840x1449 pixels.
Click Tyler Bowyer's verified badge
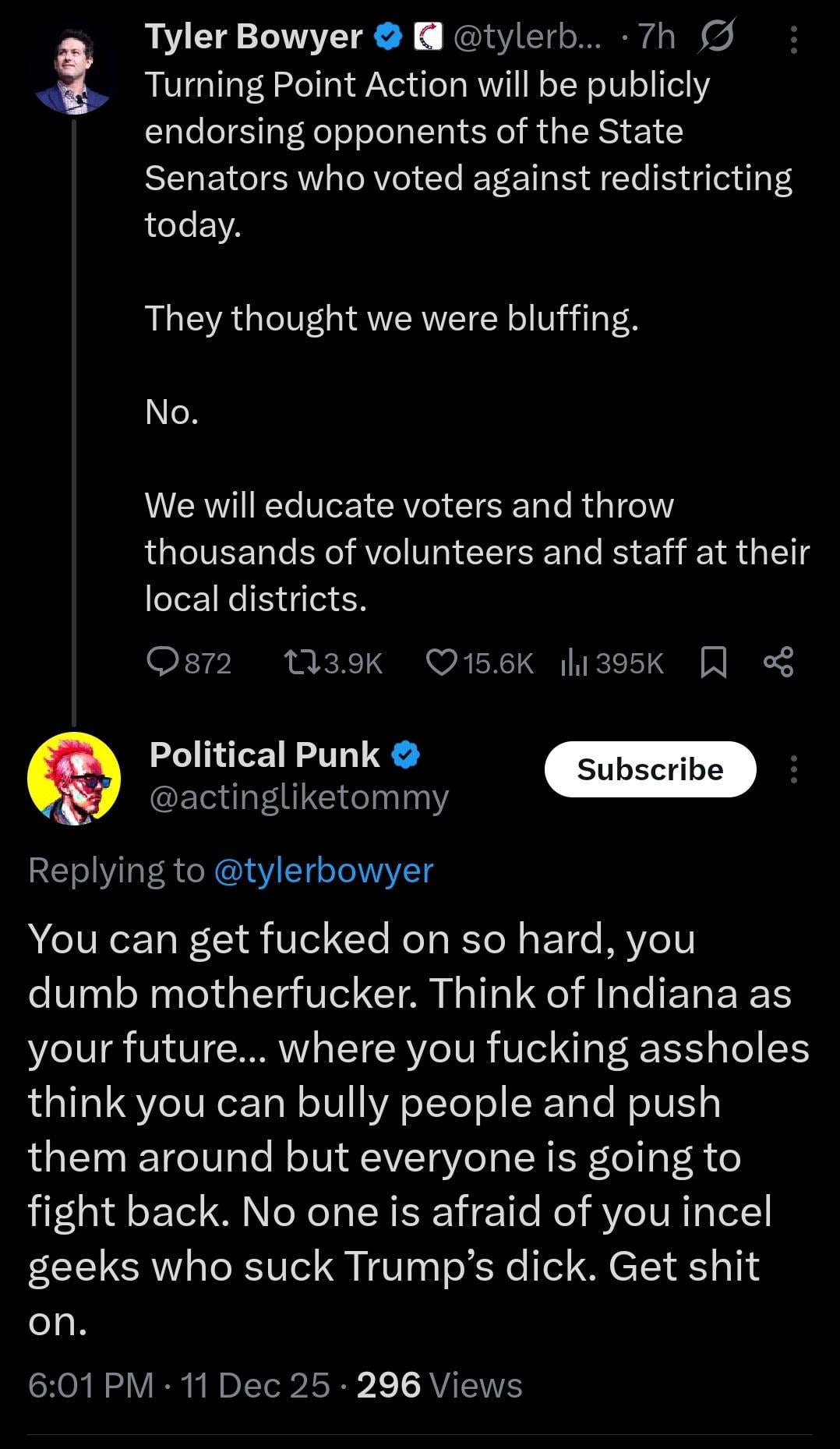[388, 36]
